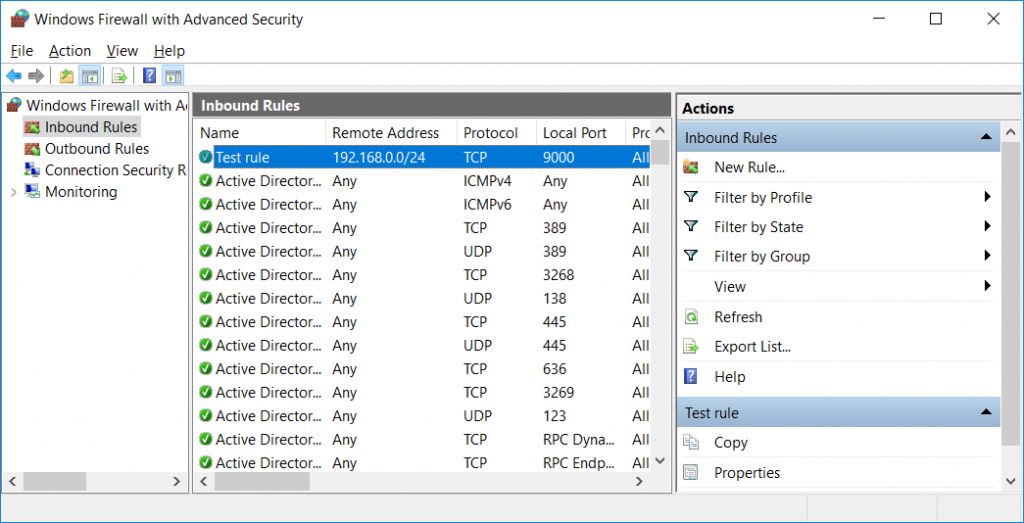Click the Back arrow in the toolbar
Image resolution: width=1024 pixels, height=523 pixels.
pyautogui.click(x=14, y=76)
